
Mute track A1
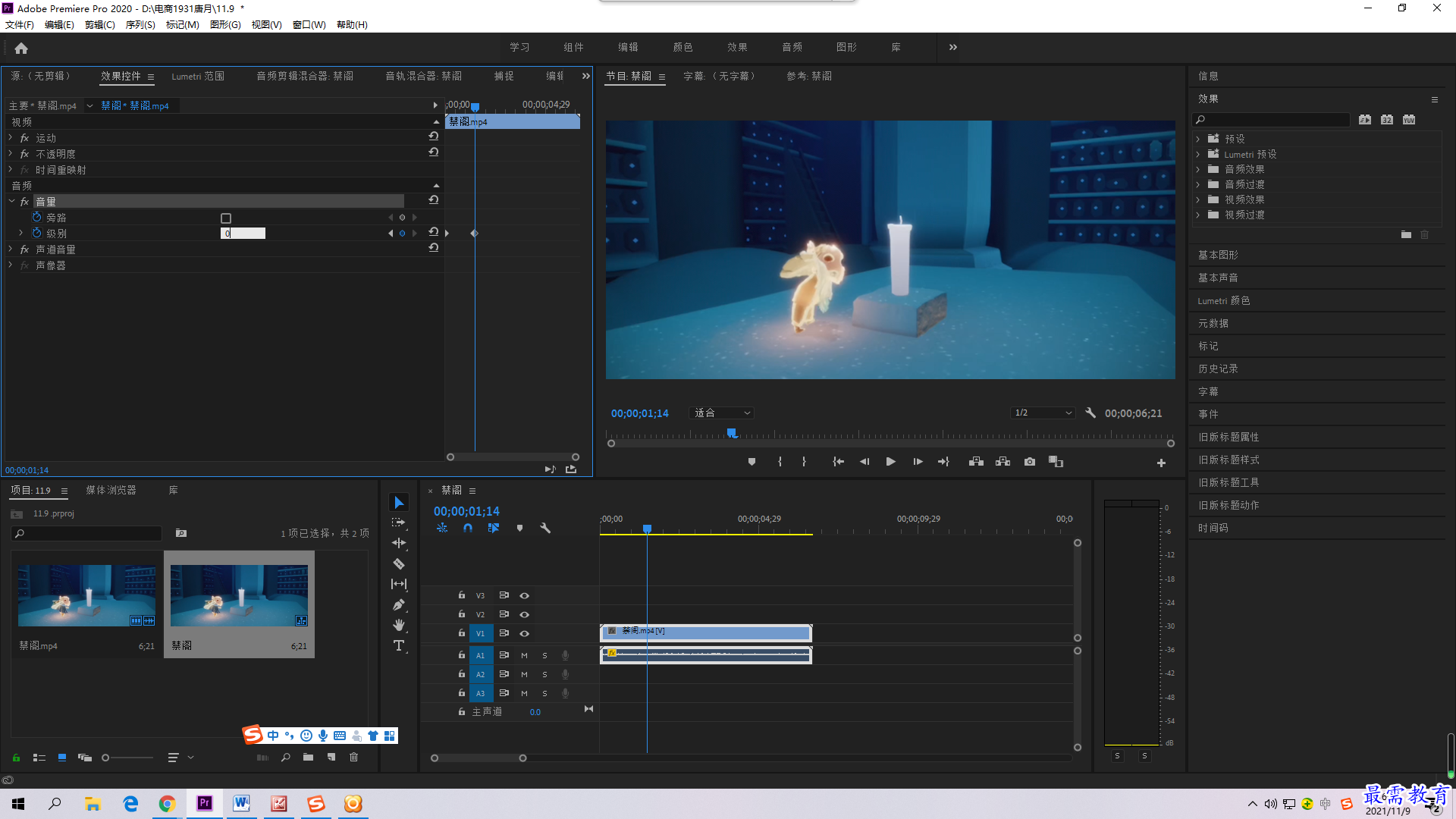[524, 655]
